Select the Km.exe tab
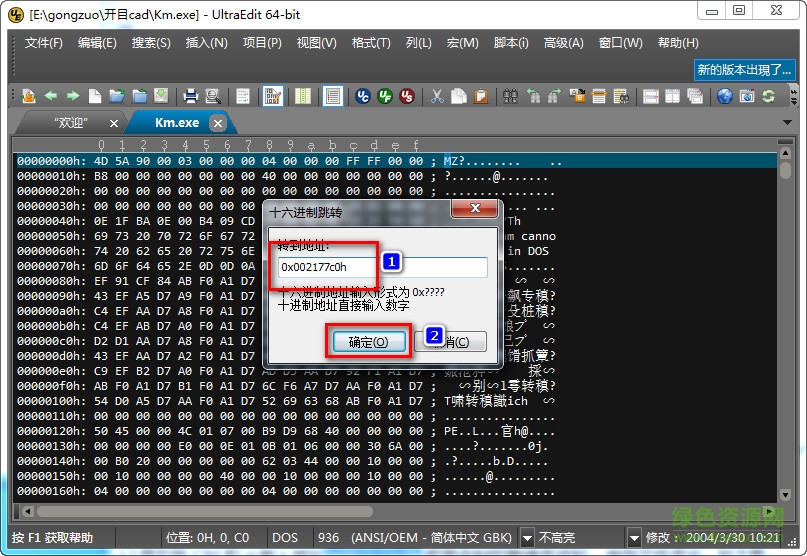 pyautogui.click(x=177, y=123)
